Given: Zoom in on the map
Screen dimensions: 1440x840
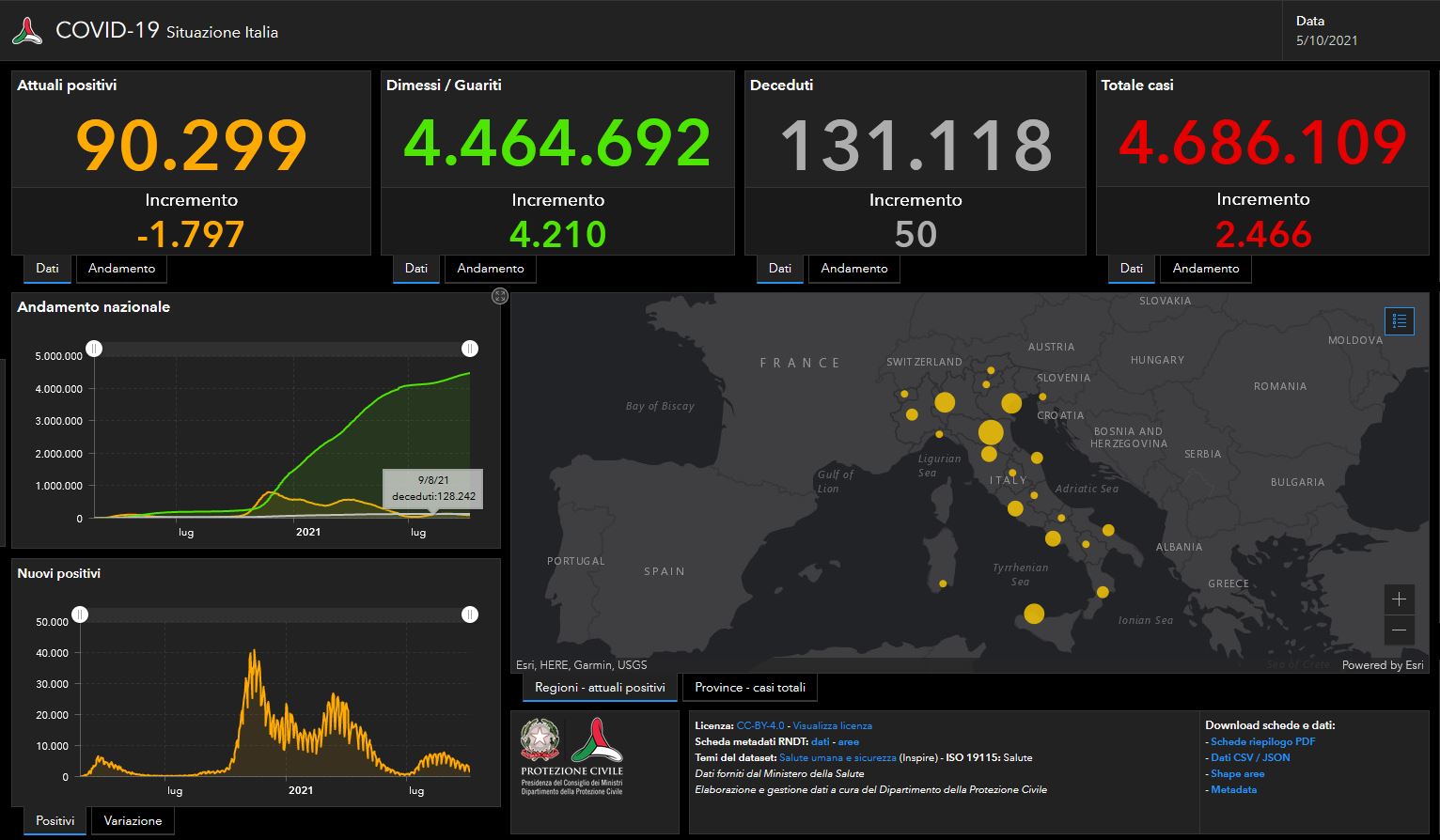Looking at the screenshot, I should 1399,599.
